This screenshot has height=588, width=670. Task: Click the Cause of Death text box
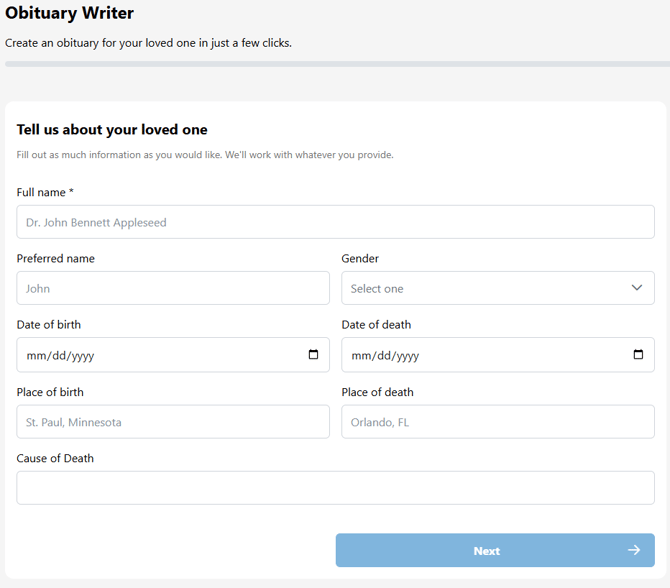[x=335, y=488]
